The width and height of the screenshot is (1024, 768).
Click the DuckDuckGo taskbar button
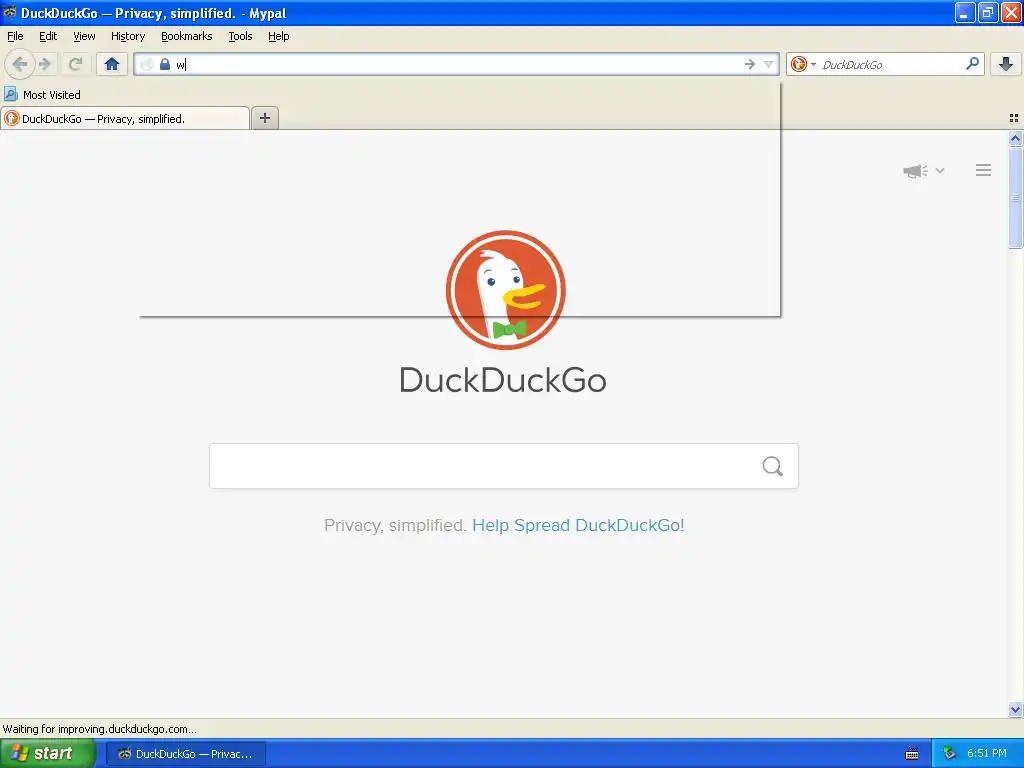click(186, 754)
